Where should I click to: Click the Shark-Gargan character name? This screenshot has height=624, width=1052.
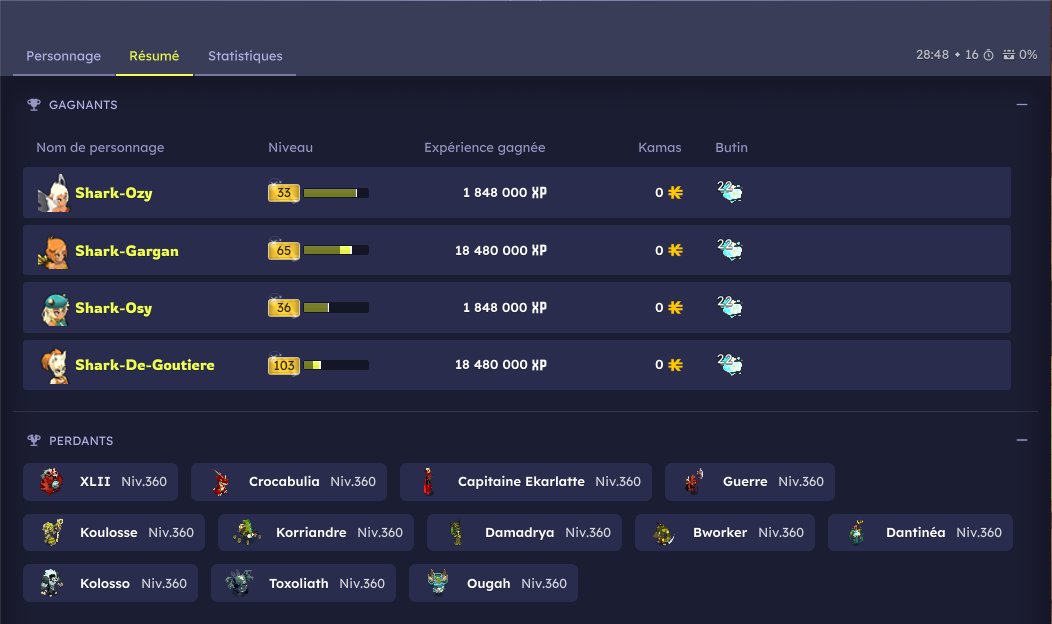tap(127, 251)
